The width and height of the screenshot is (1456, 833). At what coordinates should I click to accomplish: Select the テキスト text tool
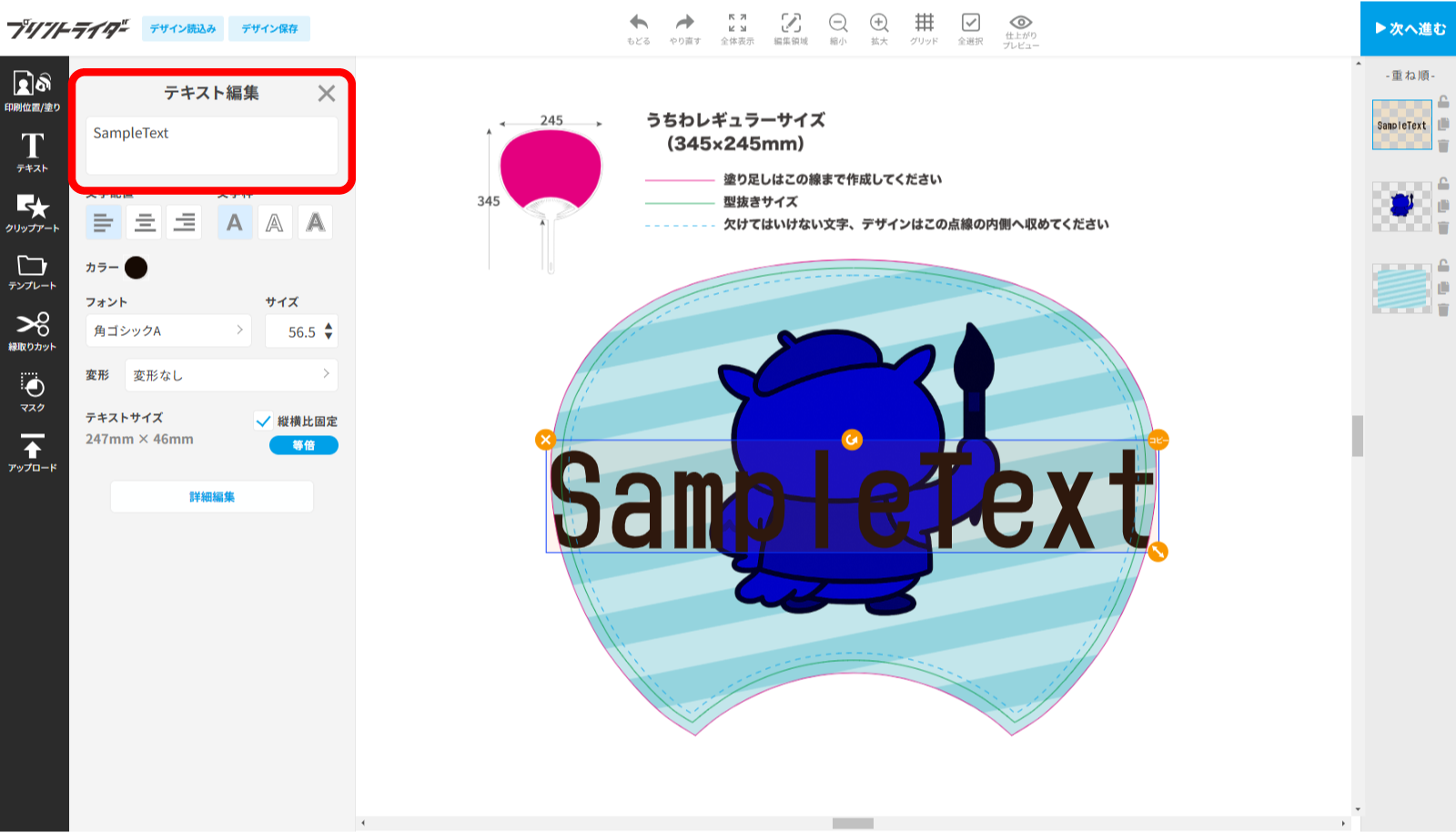tap(33, 152)
